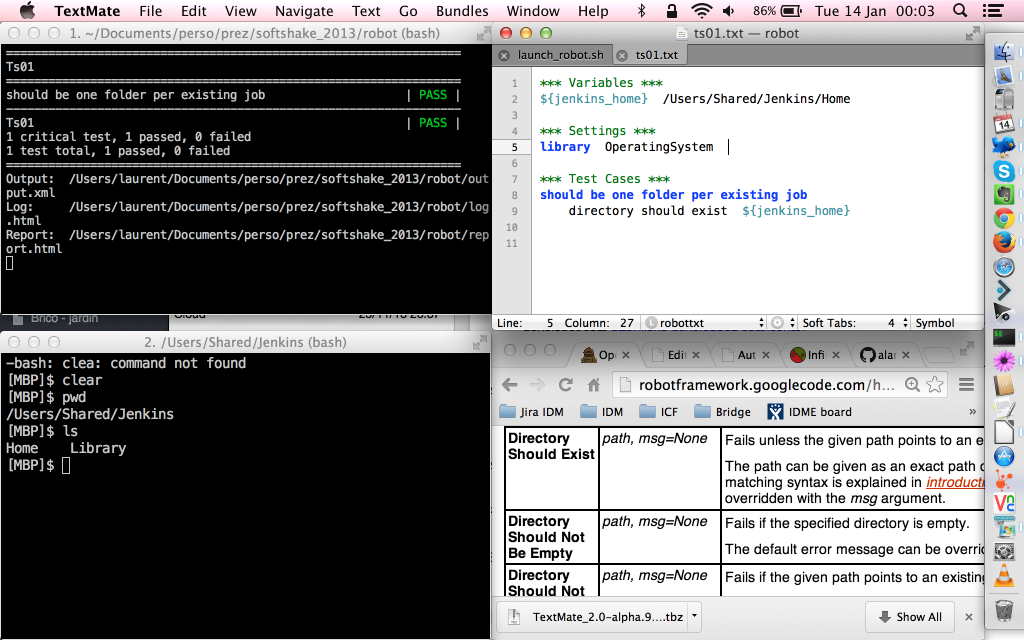This screenshot has height=640, width=1024.
Task: Open the Address Book in Dock
Action: pos(1004,385)
